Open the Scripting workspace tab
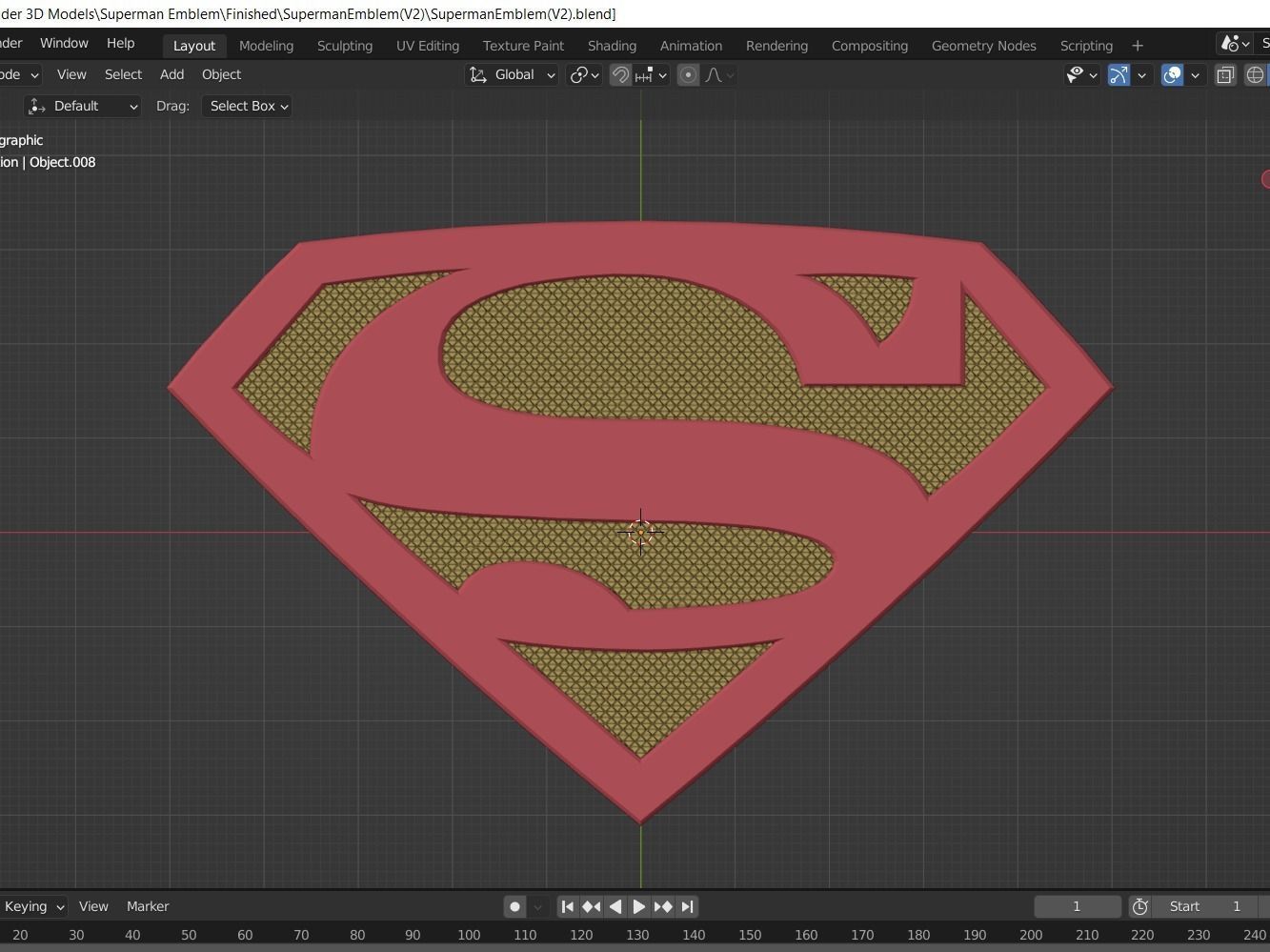Image resolution: width=1270 pixels, height=952 pixels. click(1086, 45)
